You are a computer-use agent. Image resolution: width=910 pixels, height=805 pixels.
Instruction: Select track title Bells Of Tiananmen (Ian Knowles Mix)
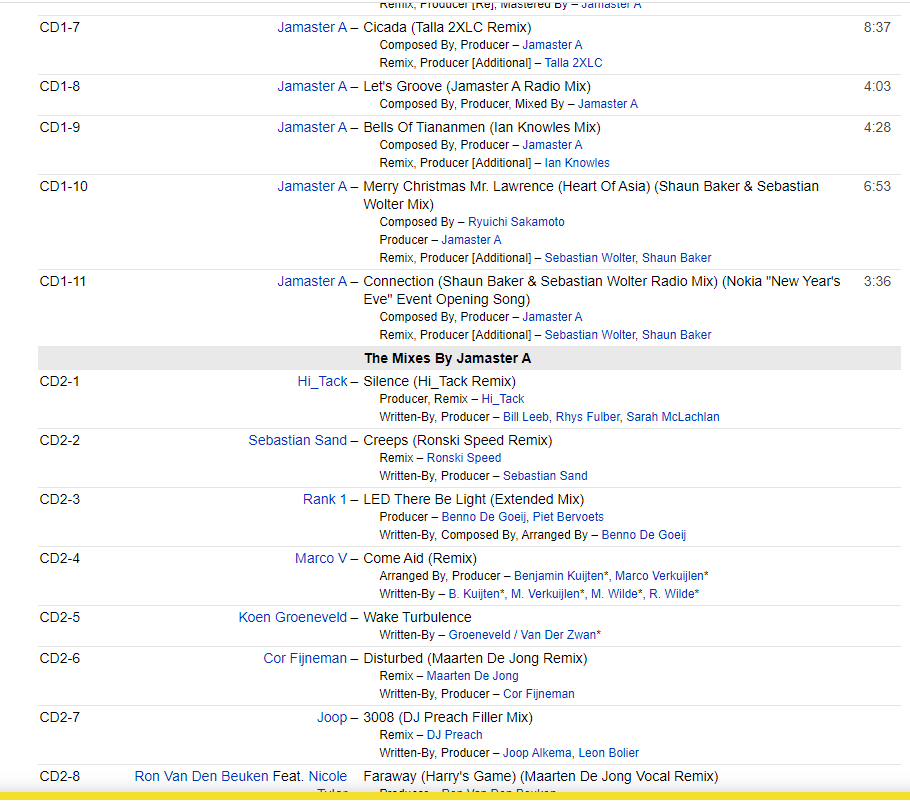click(x=482, y=127)
